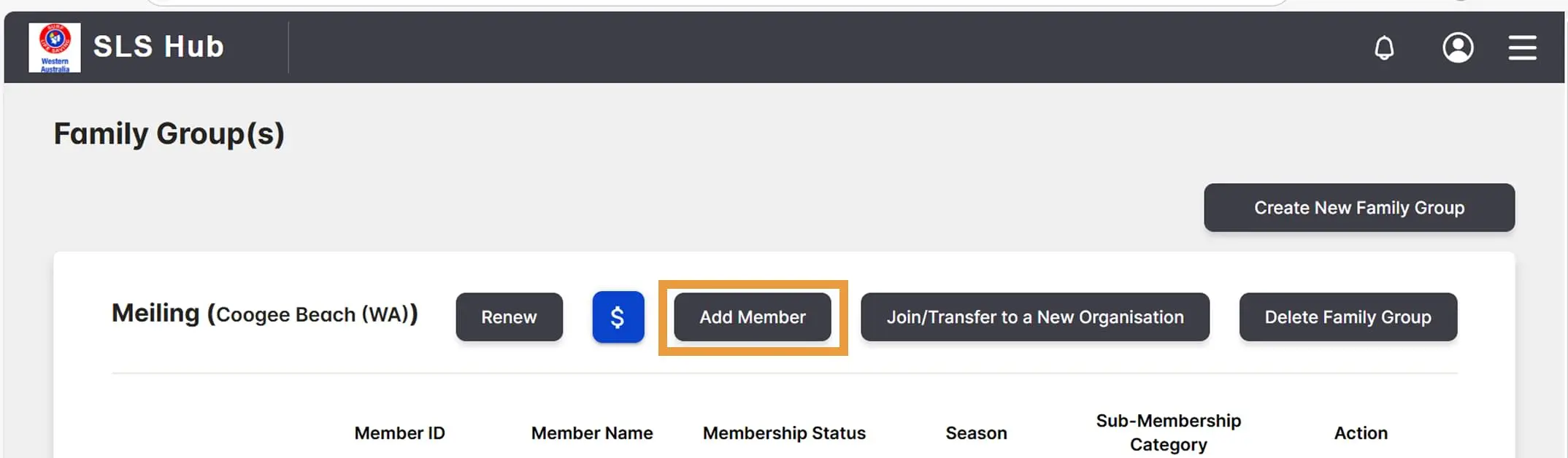Click the Family Group(s) page heading
Screen dimensions: 1568x458
[169, 134]
